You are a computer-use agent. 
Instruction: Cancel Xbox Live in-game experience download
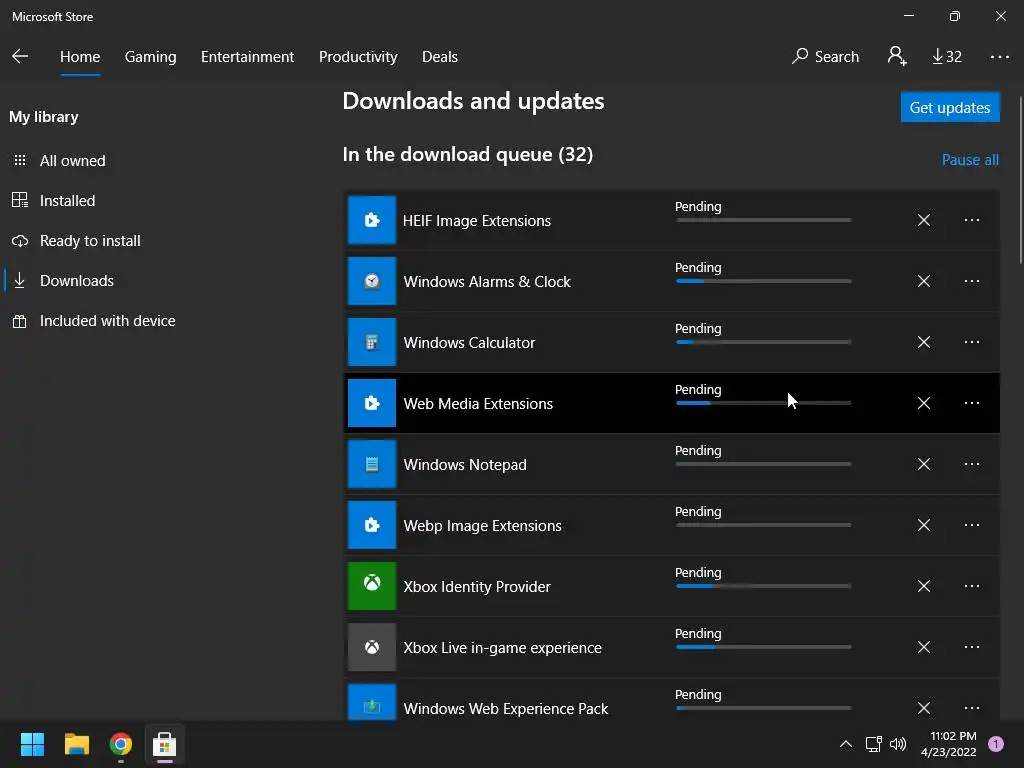tap(923, 647)
